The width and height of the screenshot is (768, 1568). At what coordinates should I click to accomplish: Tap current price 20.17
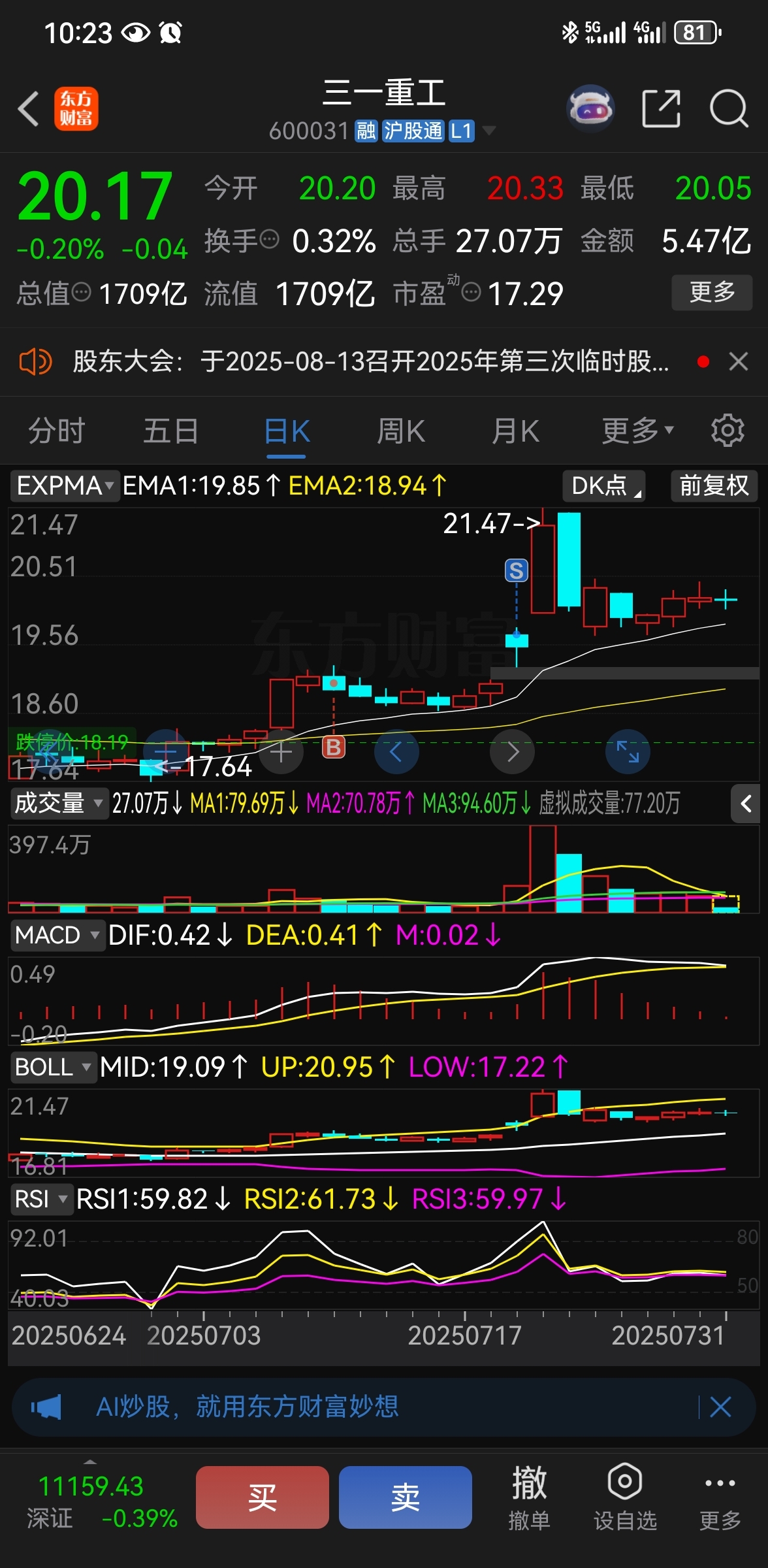click(x=95, y=196)
